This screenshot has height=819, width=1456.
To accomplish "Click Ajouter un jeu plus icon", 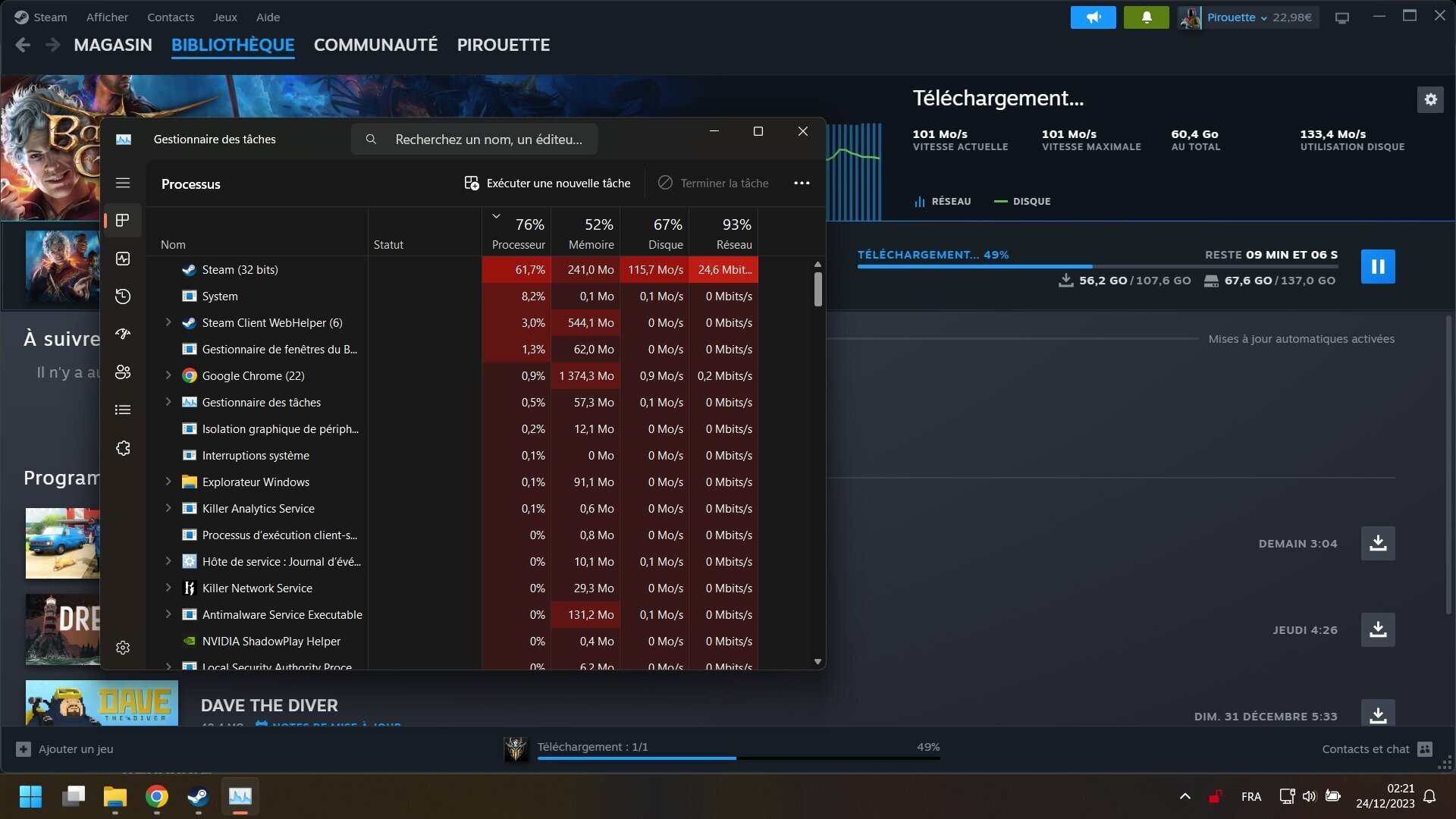I will [x=24, y=749].
